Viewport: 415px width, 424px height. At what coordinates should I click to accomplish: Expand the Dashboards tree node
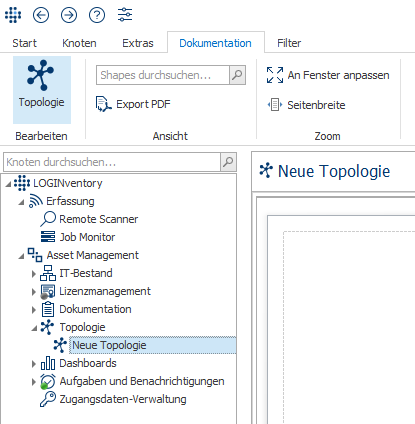tap(33, 364)
